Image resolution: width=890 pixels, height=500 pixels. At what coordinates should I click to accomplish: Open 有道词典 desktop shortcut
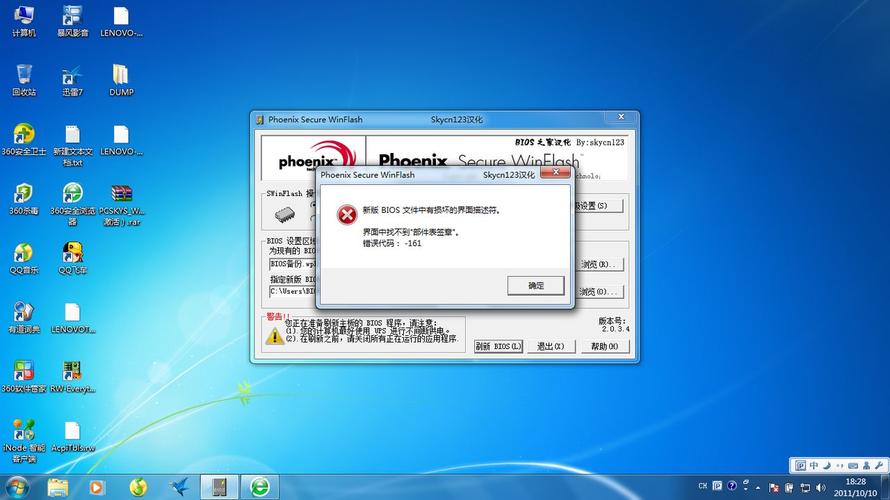24,317
